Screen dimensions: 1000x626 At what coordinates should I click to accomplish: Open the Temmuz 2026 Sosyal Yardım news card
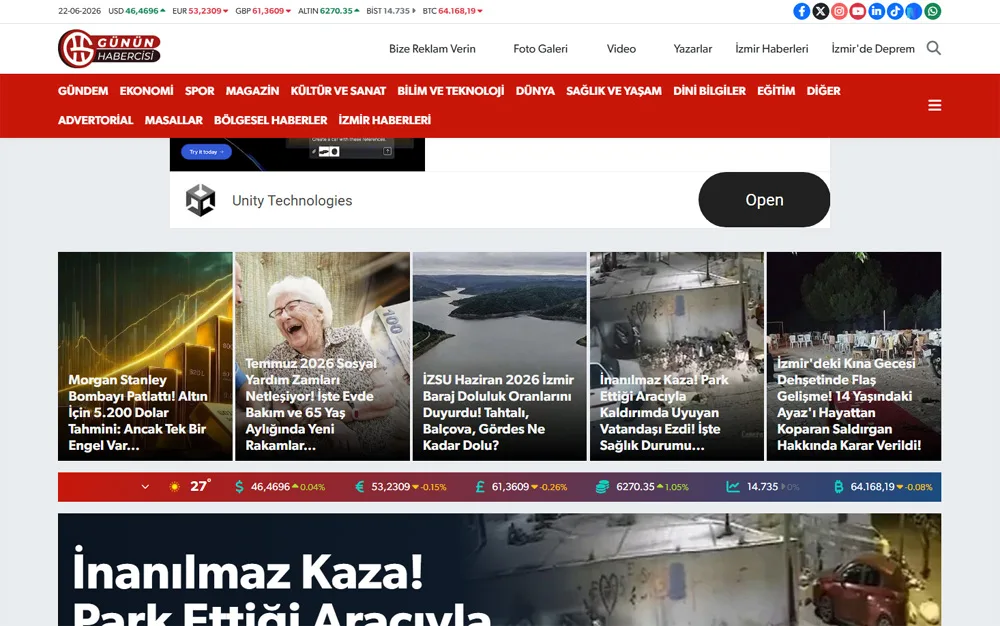pos(323,356)
